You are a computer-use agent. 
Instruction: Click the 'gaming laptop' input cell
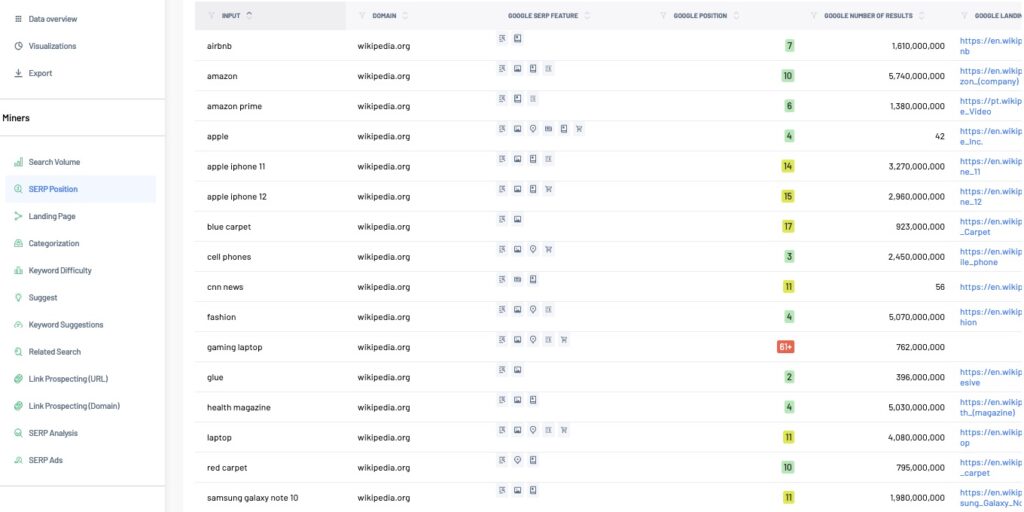click(234, 347)
